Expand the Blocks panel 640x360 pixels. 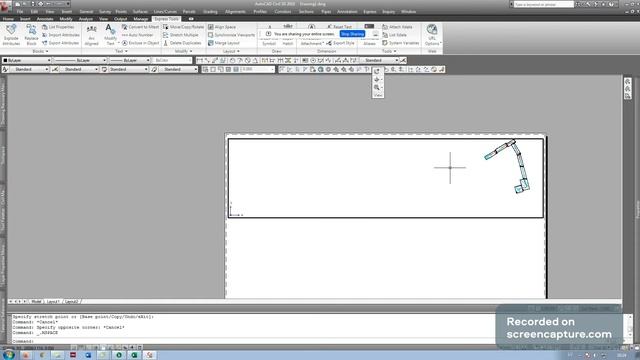point(40,51)
